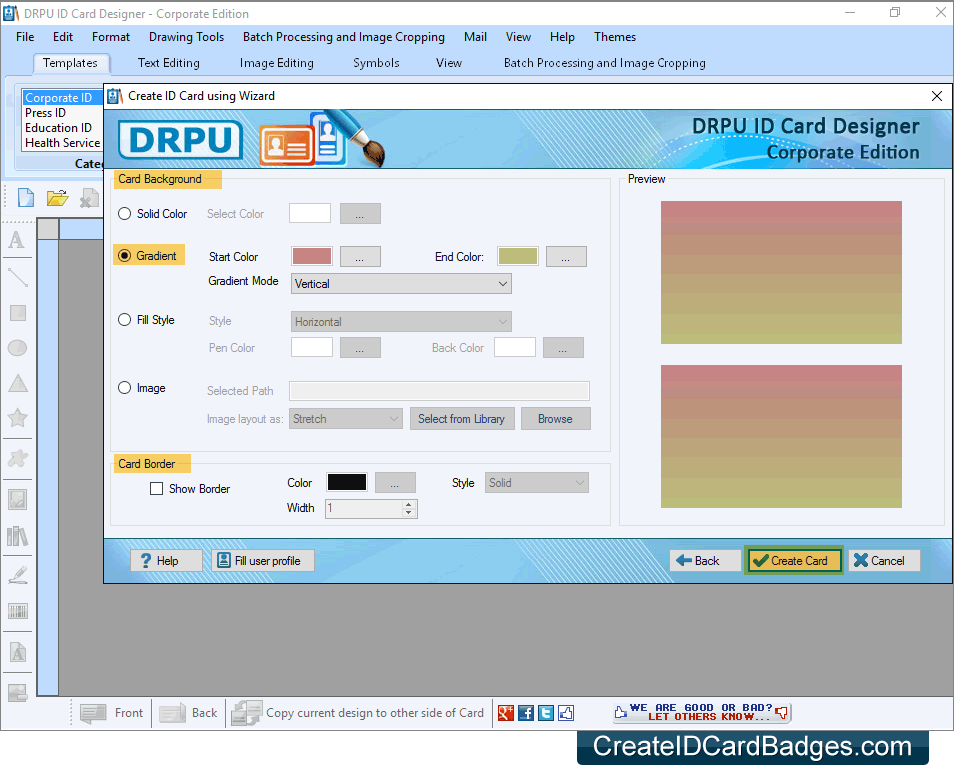954x765 pixels.
Task: Click the gradient Start Color swatch
Action: coord(312,256)
